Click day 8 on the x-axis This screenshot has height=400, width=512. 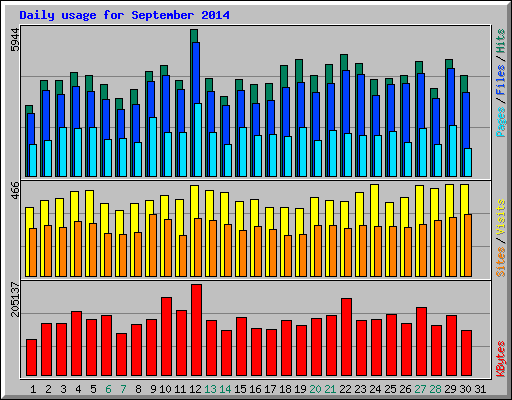pos(138,389)
